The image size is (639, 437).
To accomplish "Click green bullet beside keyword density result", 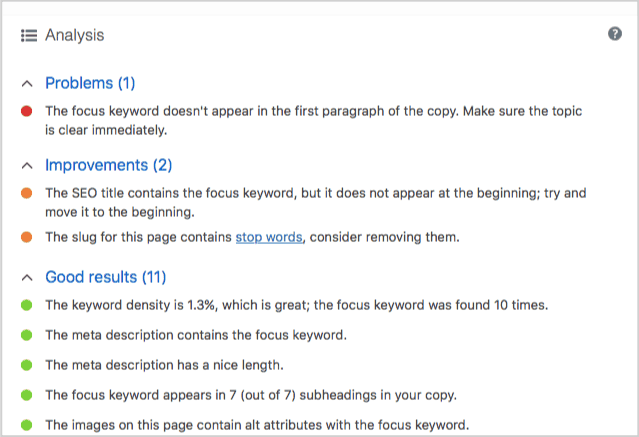I will coord(26,305).
